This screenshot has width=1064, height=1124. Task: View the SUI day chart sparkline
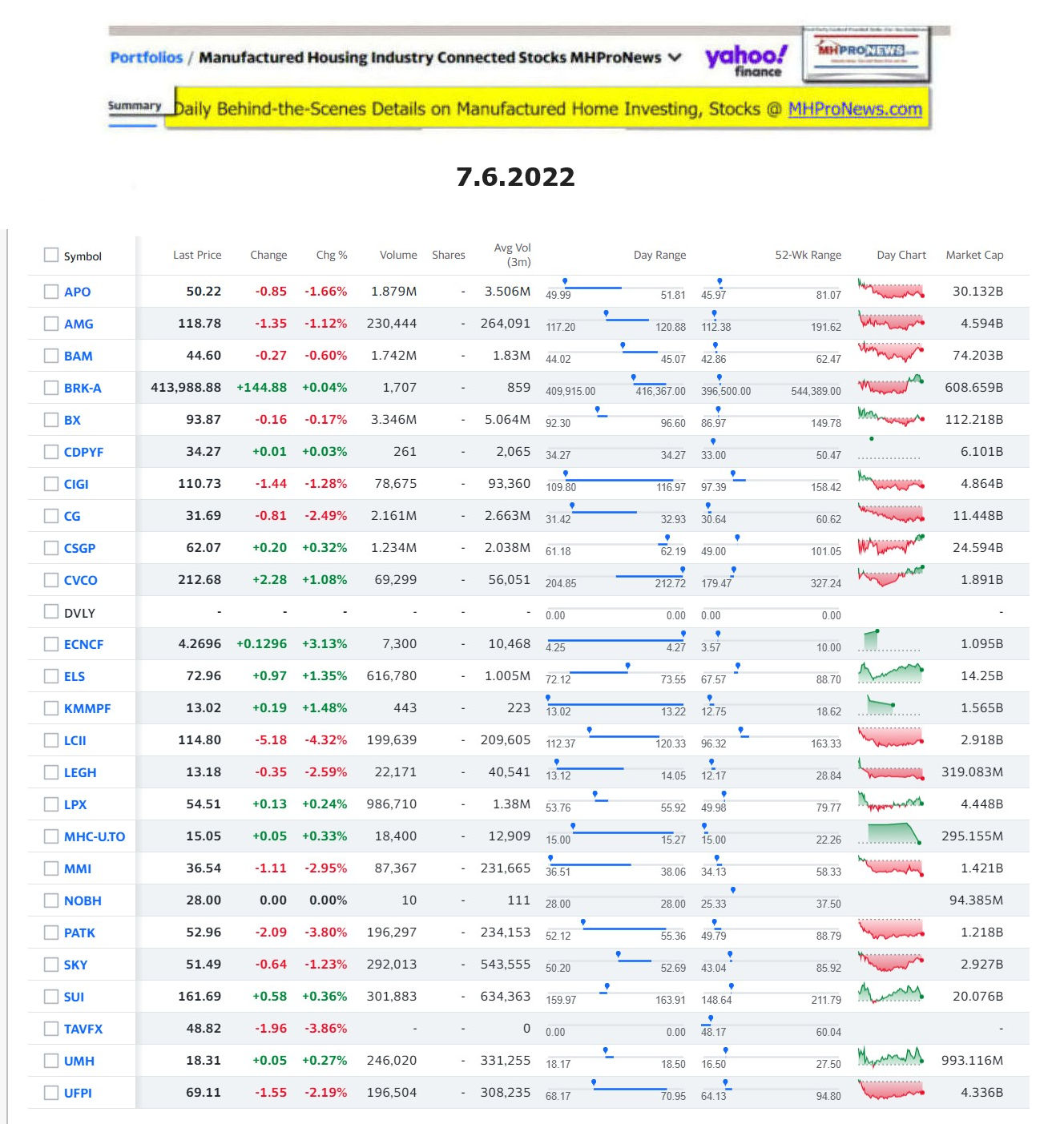[x=891, y=993]
